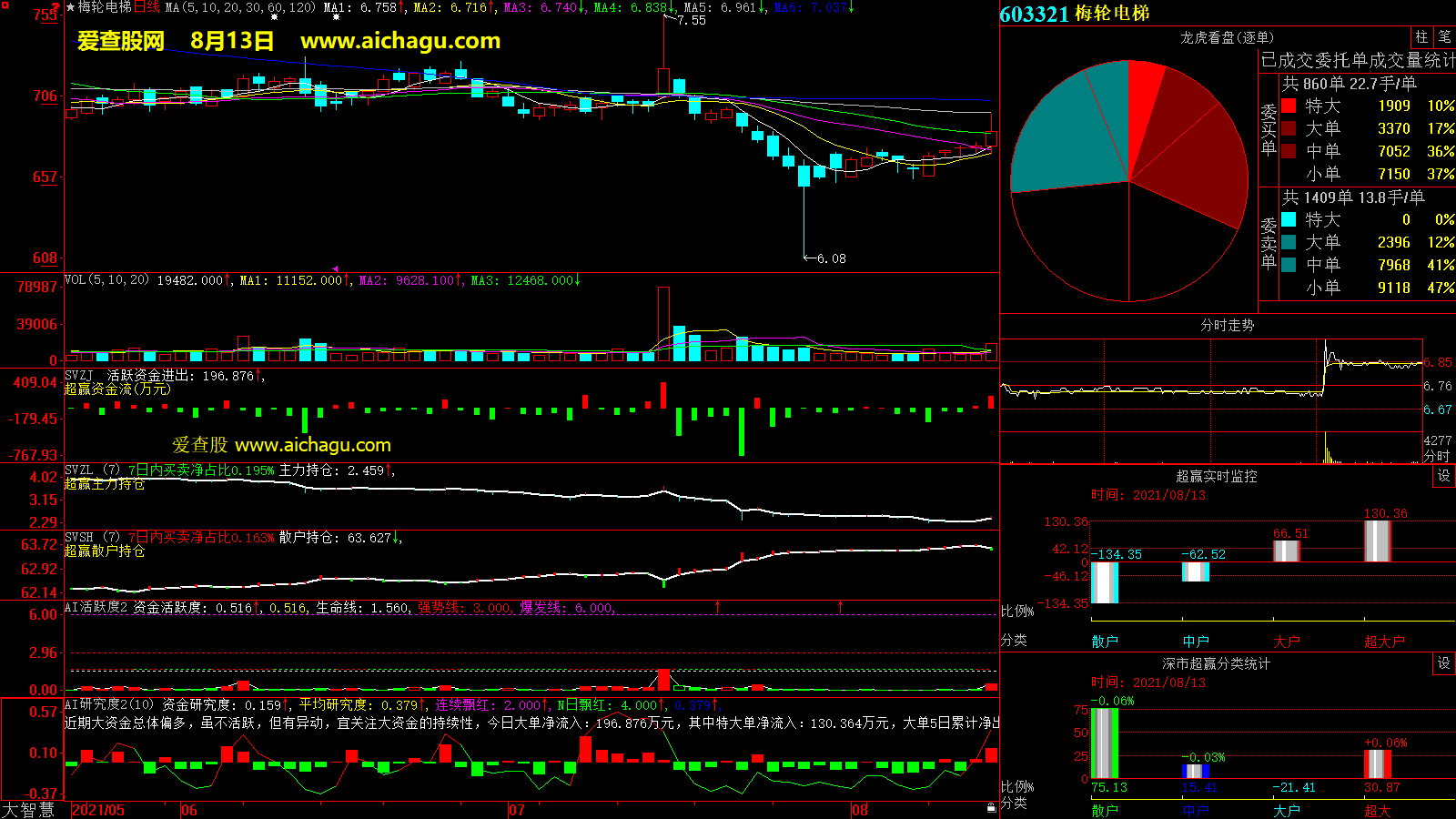
Task: Click the small red square top-left icon
Action: tap(5, 6)
